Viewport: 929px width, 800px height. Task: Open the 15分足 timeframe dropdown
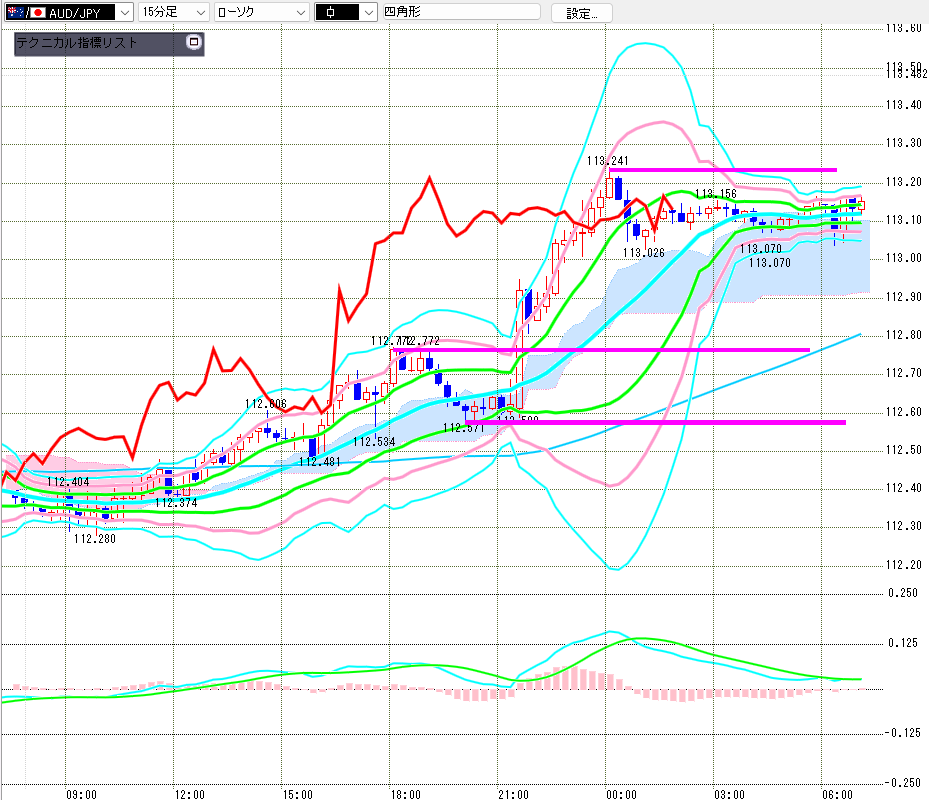174,12
